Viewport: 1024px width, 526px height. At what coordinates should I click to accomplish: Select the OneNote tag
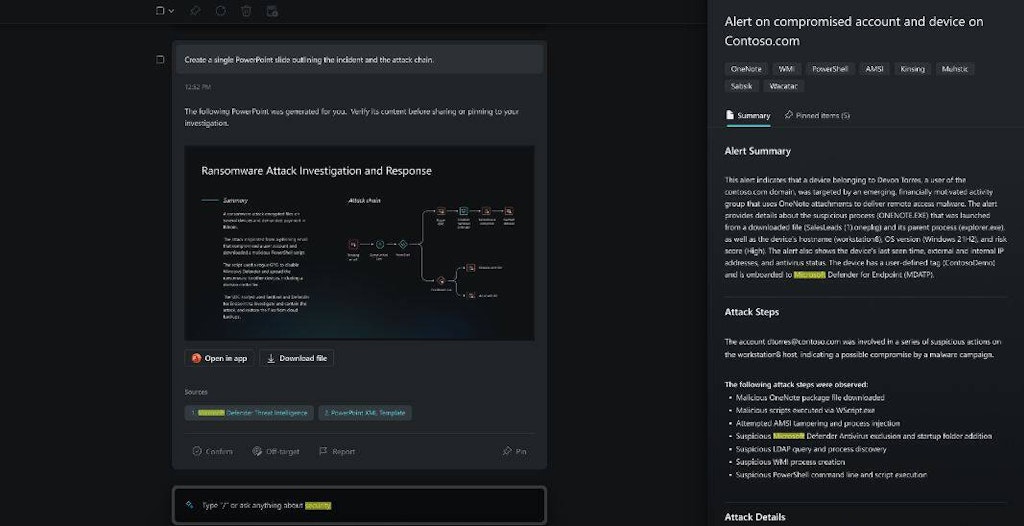point(746,69)
